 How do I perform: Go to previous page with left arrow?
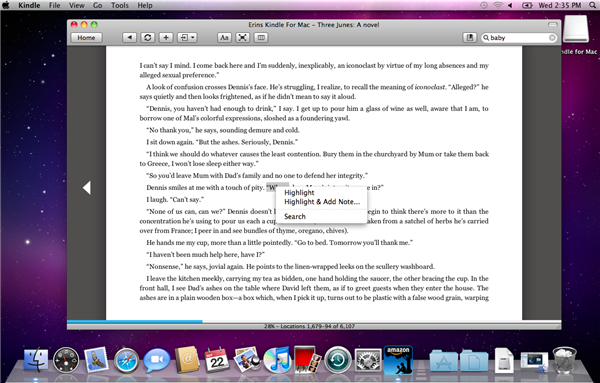[x=87, y=187]
